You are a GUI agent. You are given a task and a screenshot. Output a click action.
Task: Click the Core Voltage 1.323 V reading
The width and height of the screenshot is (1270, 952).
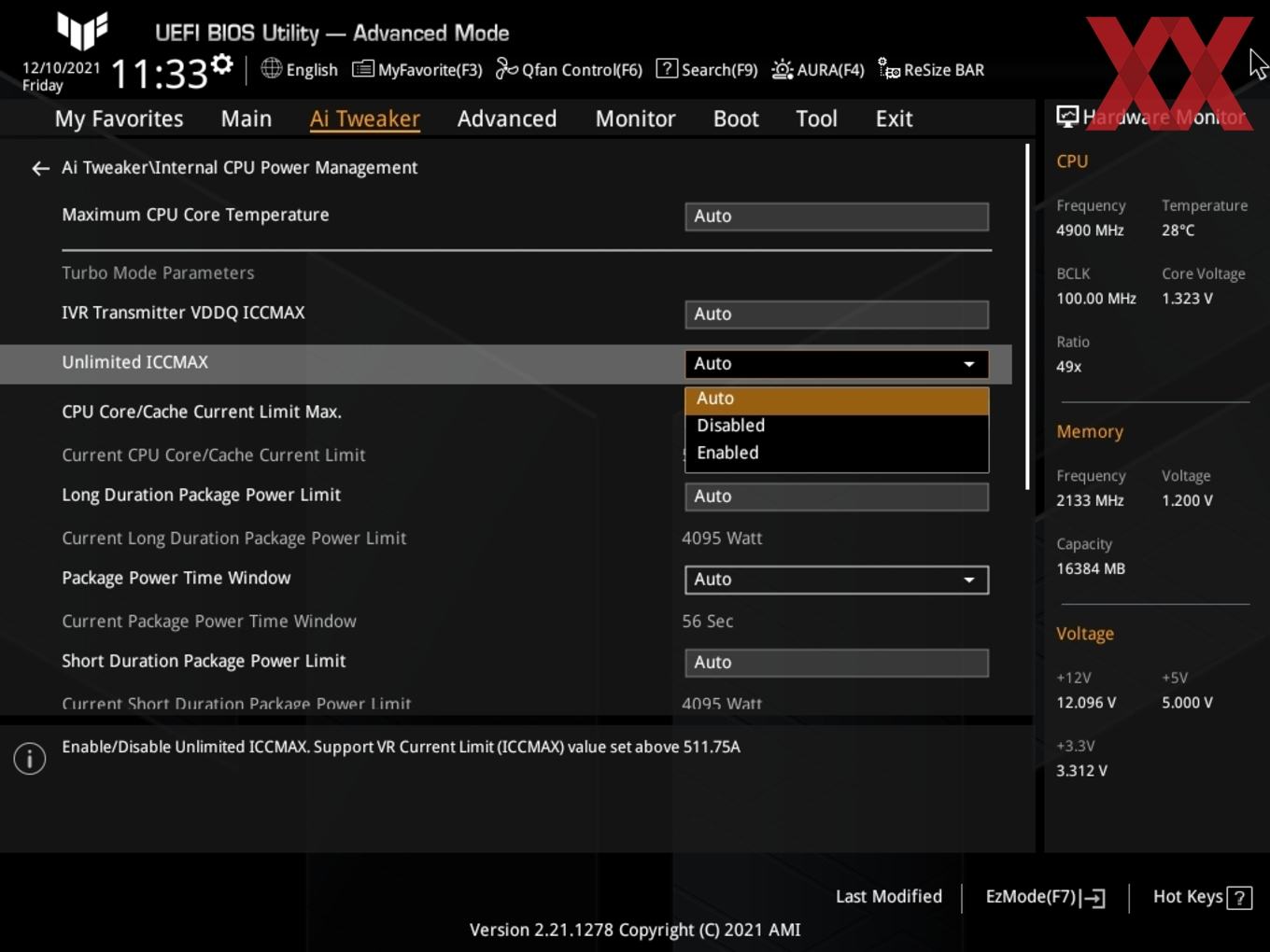tap(1187, 299)
